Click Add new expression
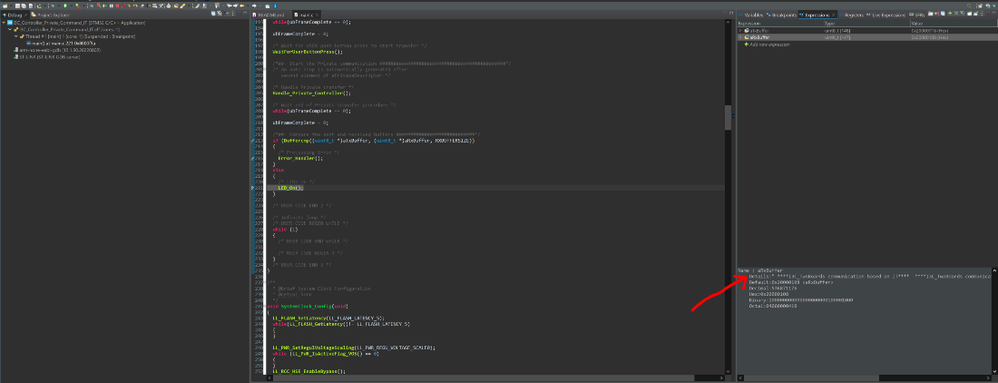This screenshot has width=998, height=383. (x=767, y=45)
